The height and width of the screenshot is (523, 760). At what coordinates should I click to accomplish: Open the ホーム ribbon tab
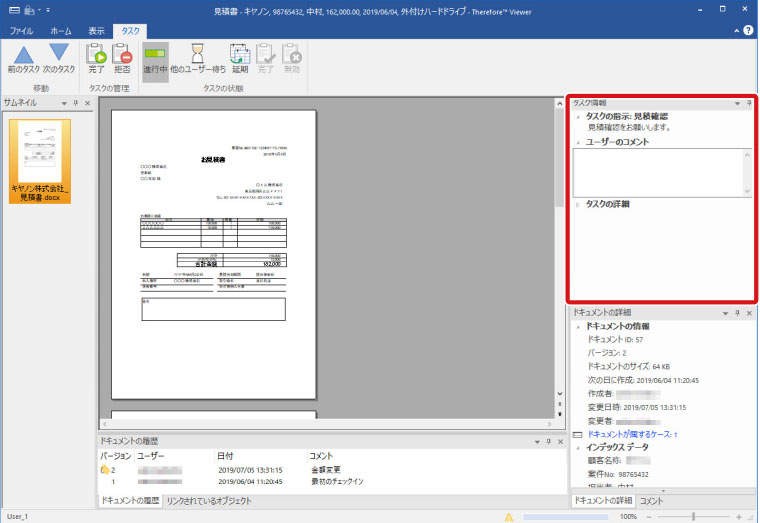pyautogui.click(x=59, y=31)
